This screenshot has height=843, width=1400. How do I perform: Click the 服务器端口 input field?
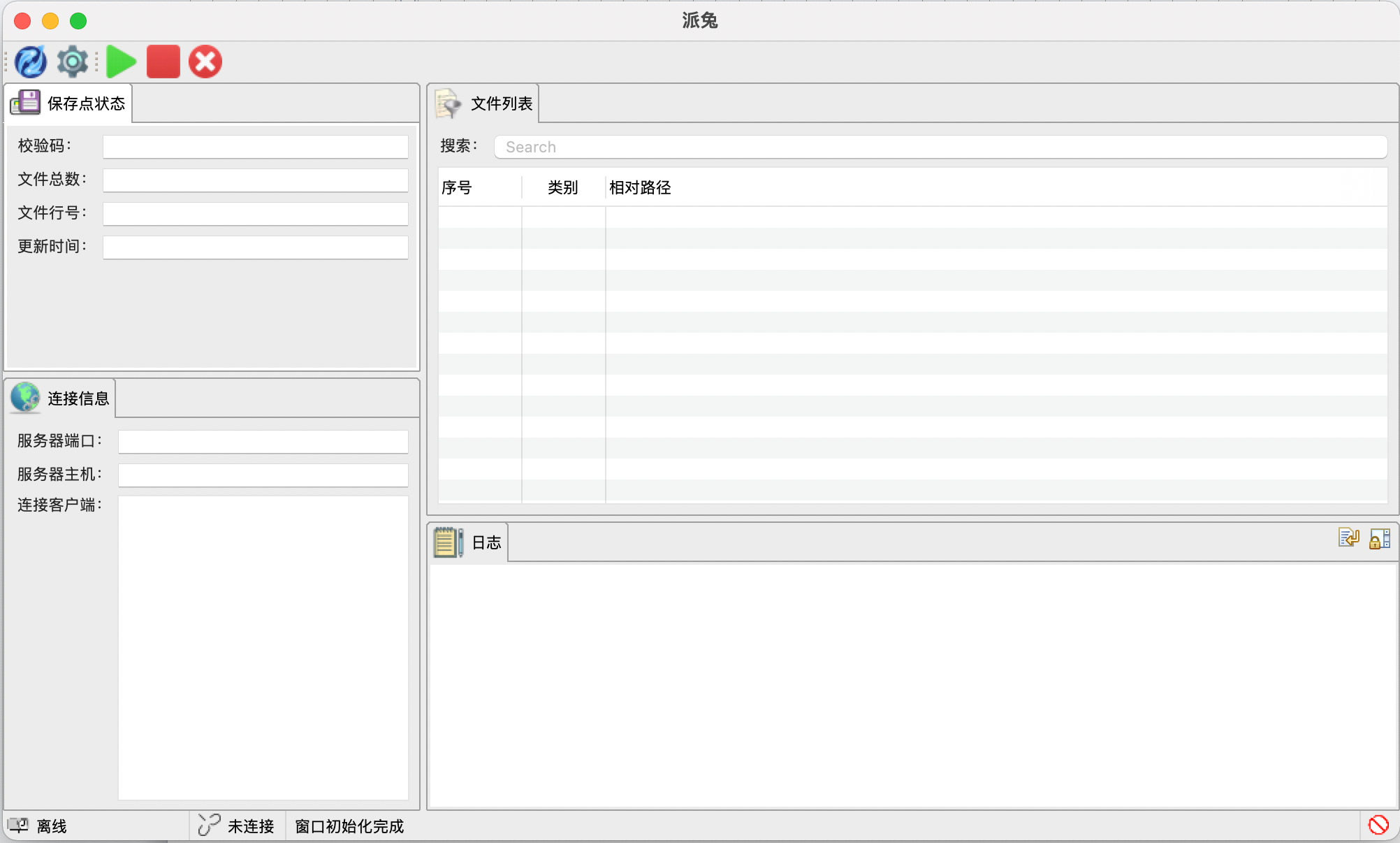click(x=263, y=441)
